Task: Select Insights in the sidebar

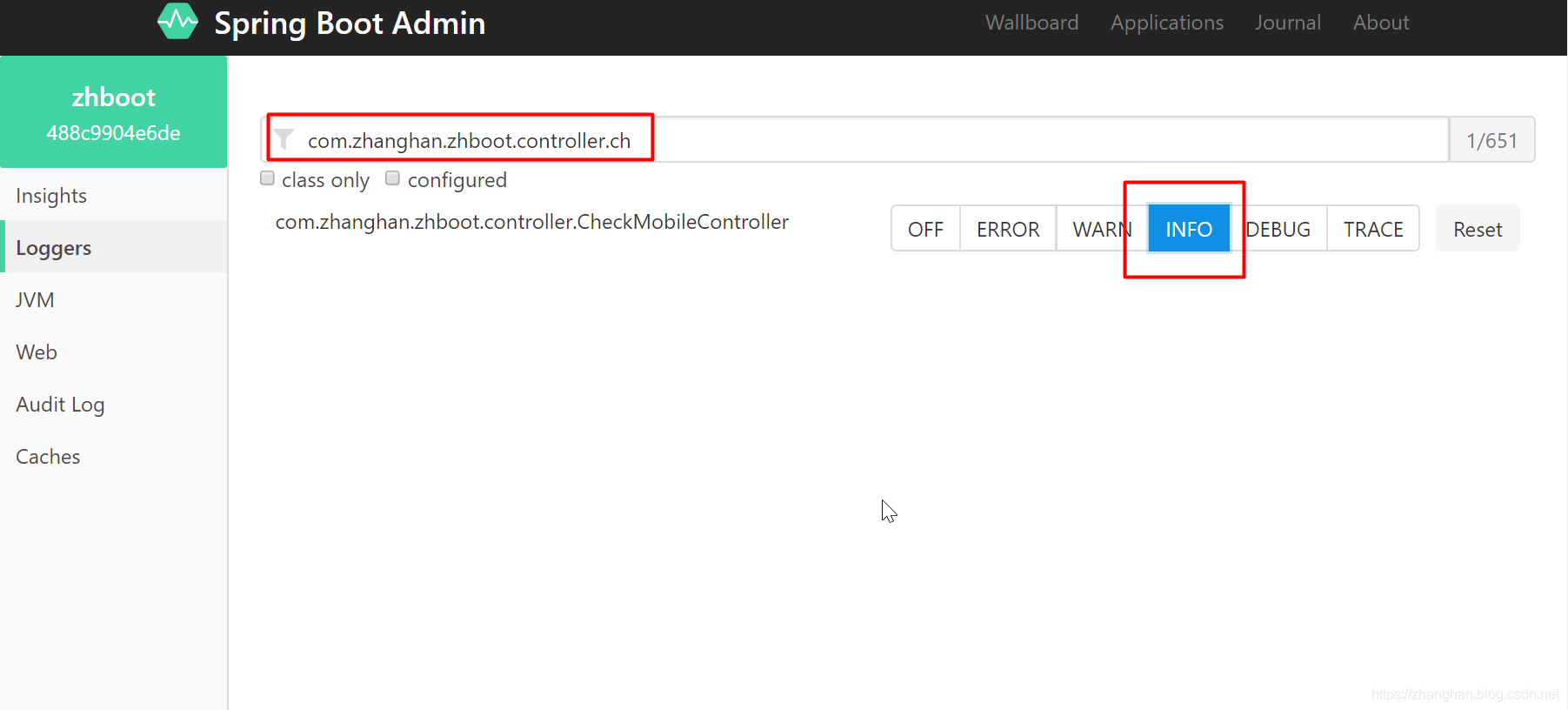Action: tap(114, 196)
